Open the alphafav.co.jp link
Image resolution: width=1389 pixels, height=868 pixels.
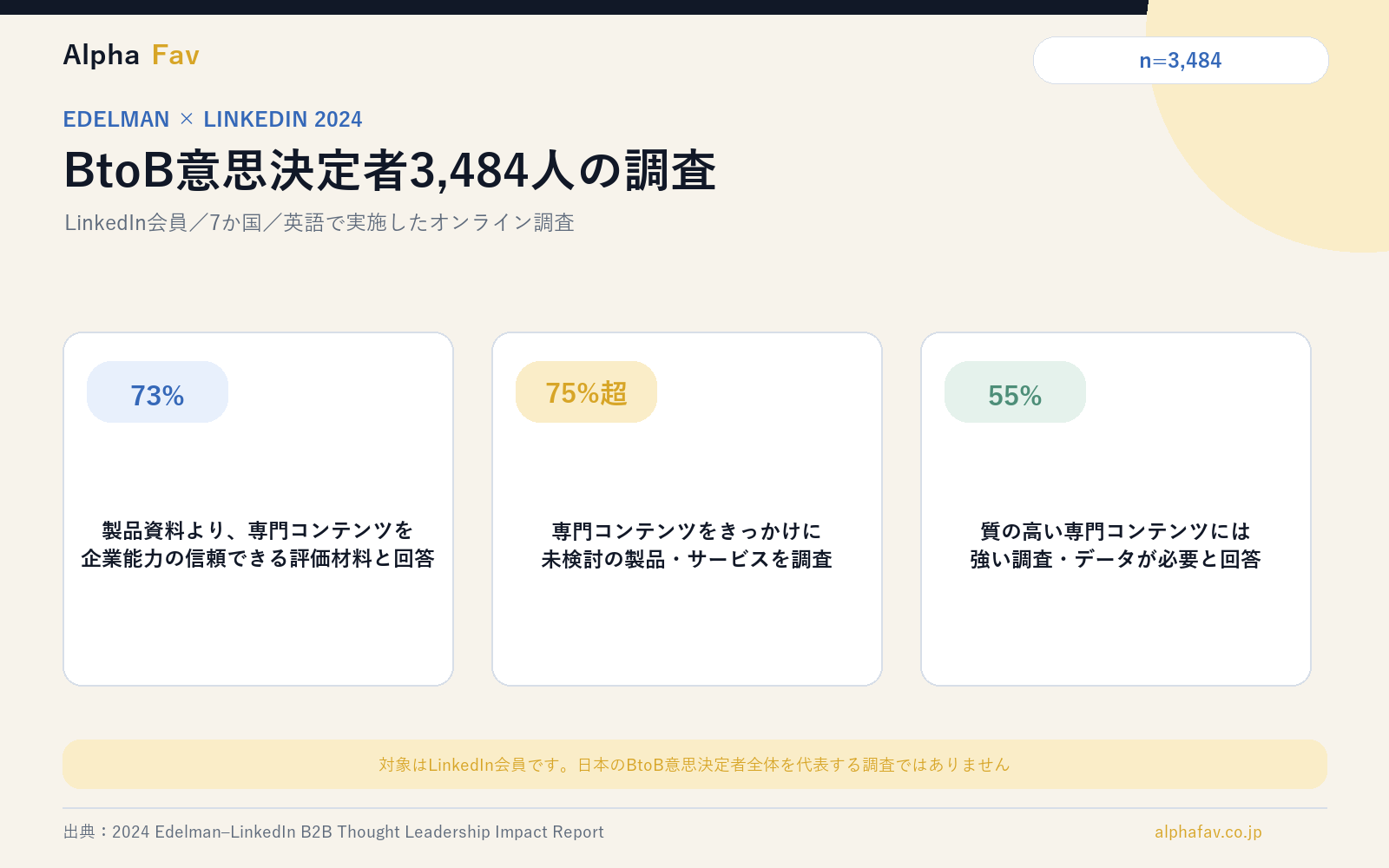pyautogui.click(x=1208, y=832)
